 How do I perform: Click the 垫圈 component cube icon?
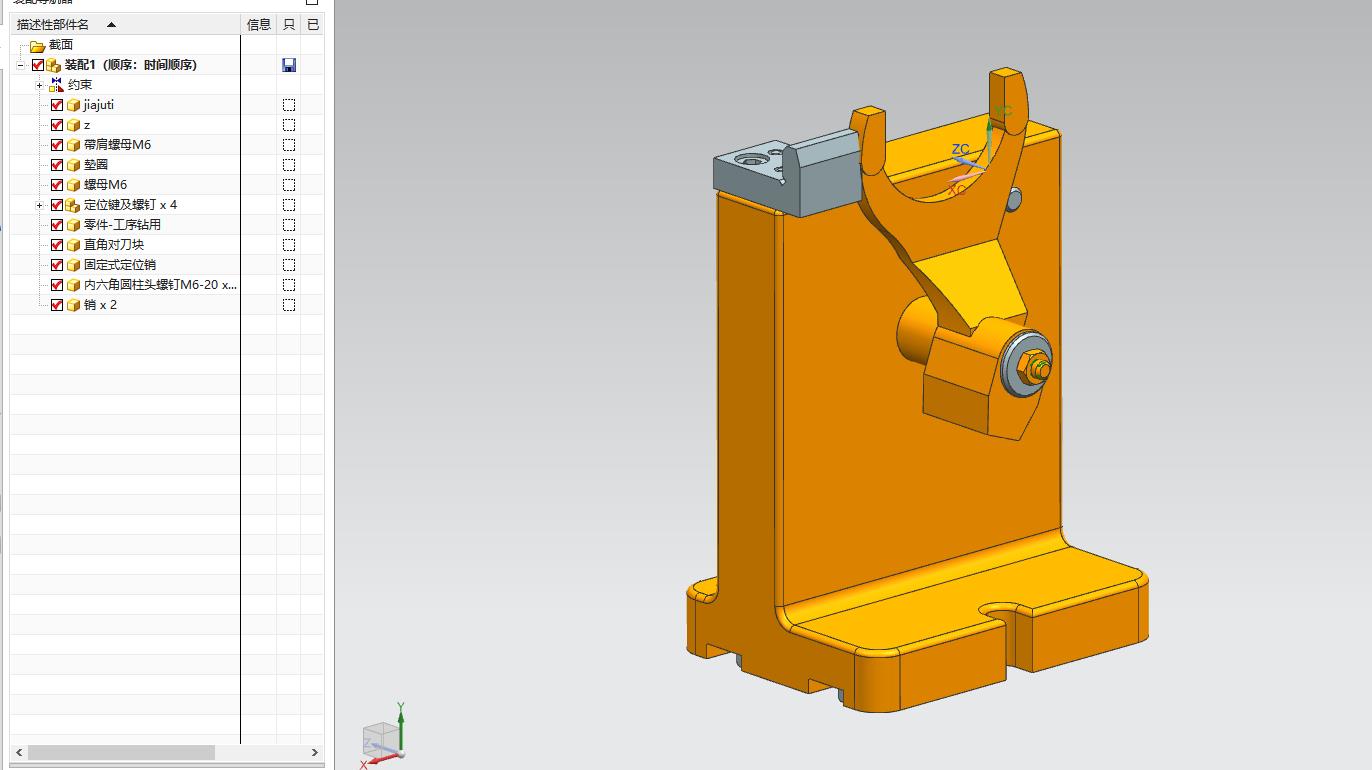click(73, 165)
